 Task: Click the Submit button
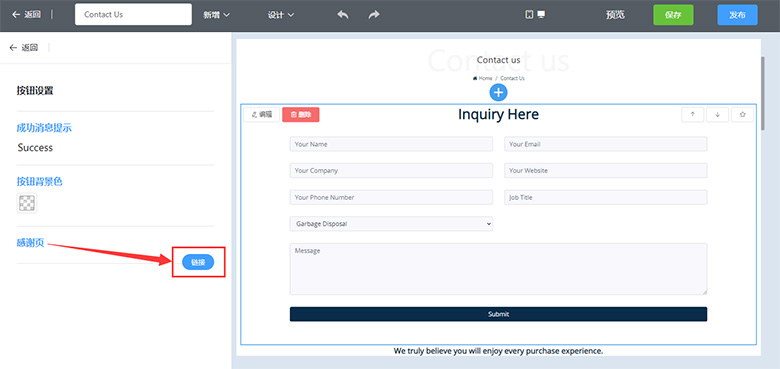[x=498, y=314]
